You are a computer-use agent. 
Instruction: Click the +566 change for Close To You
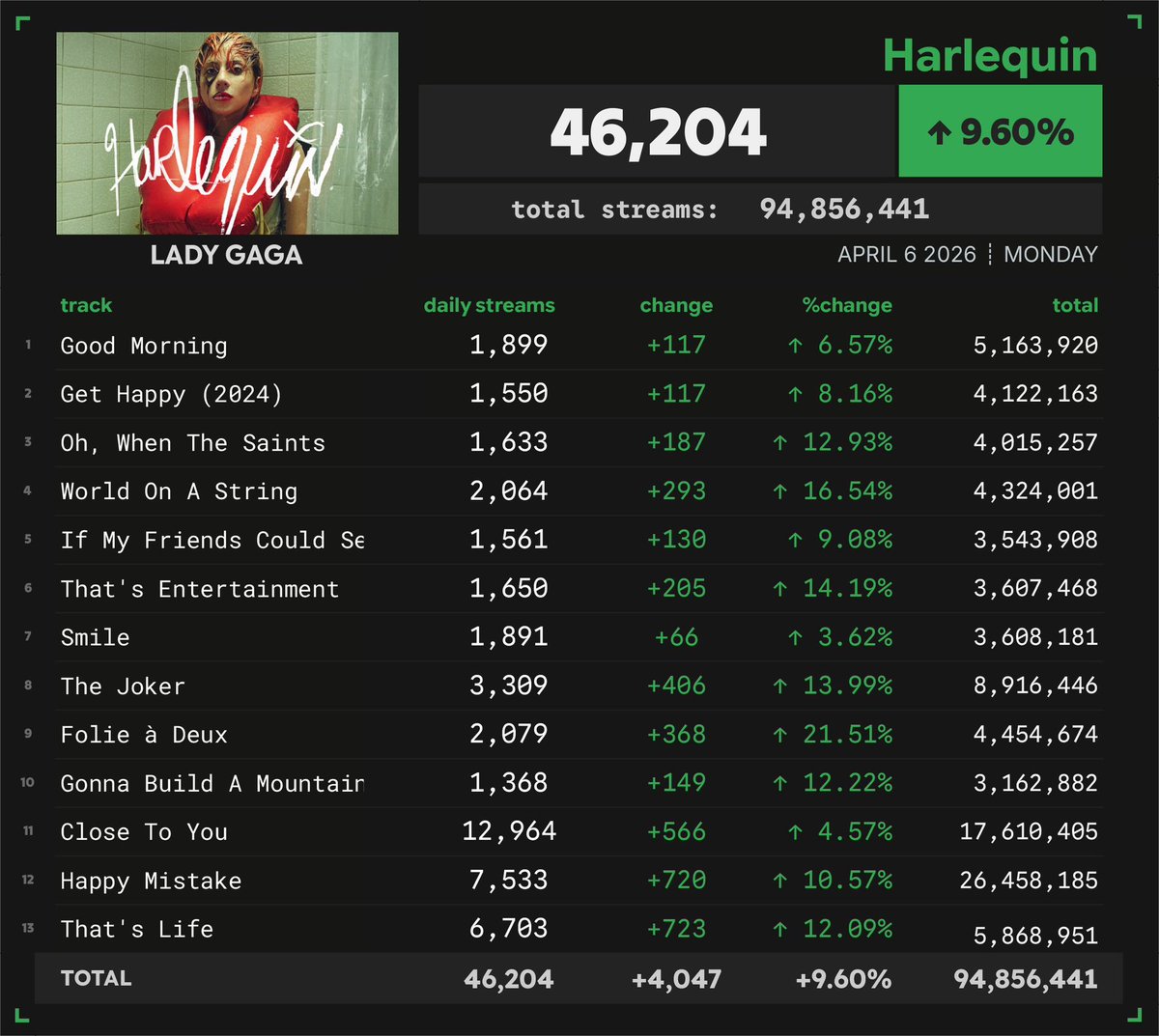click(x=676, y=831)
